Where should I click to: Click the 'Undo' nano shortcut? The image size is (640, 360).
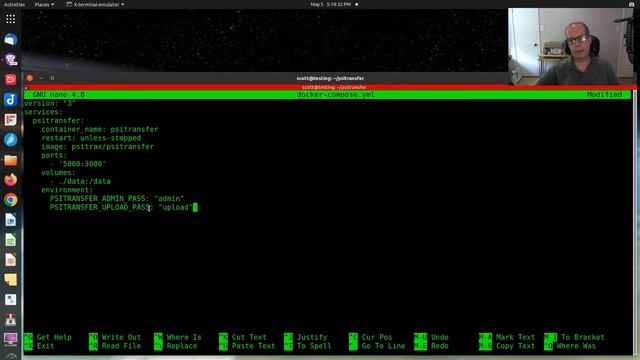tap(440, 337)
